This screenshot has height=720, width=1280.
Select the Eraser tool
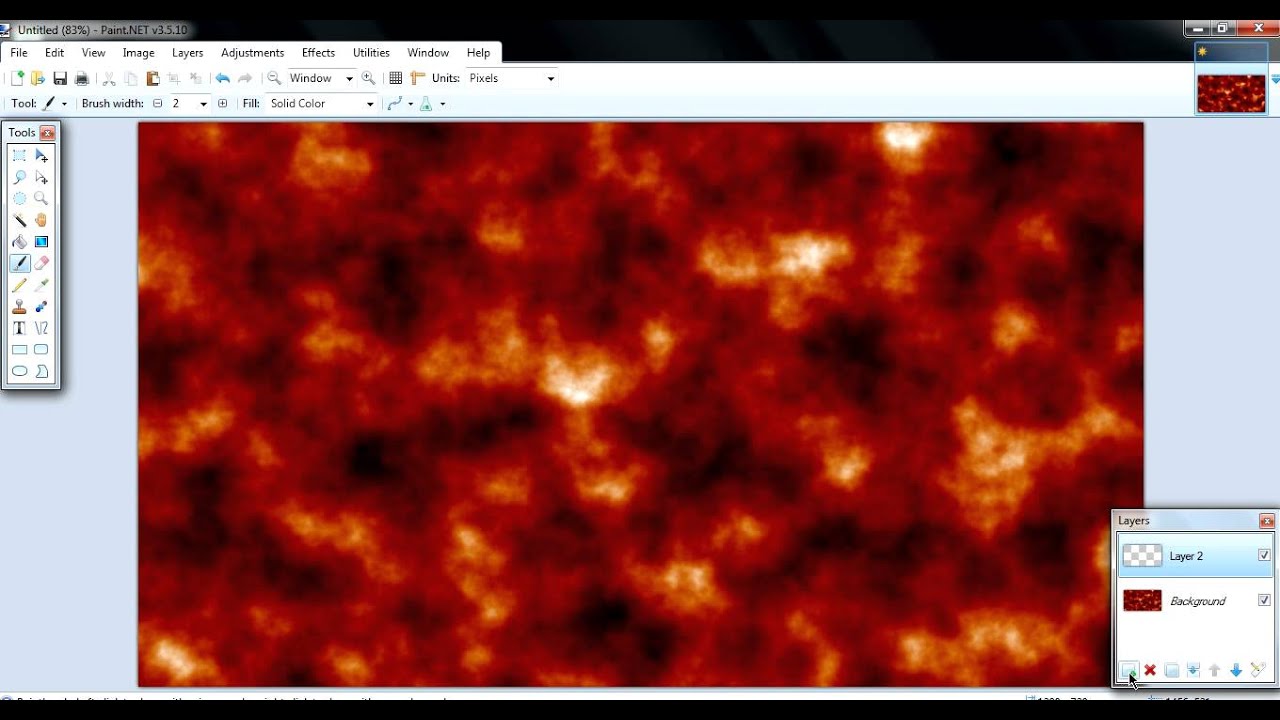[x=41, y=263]
